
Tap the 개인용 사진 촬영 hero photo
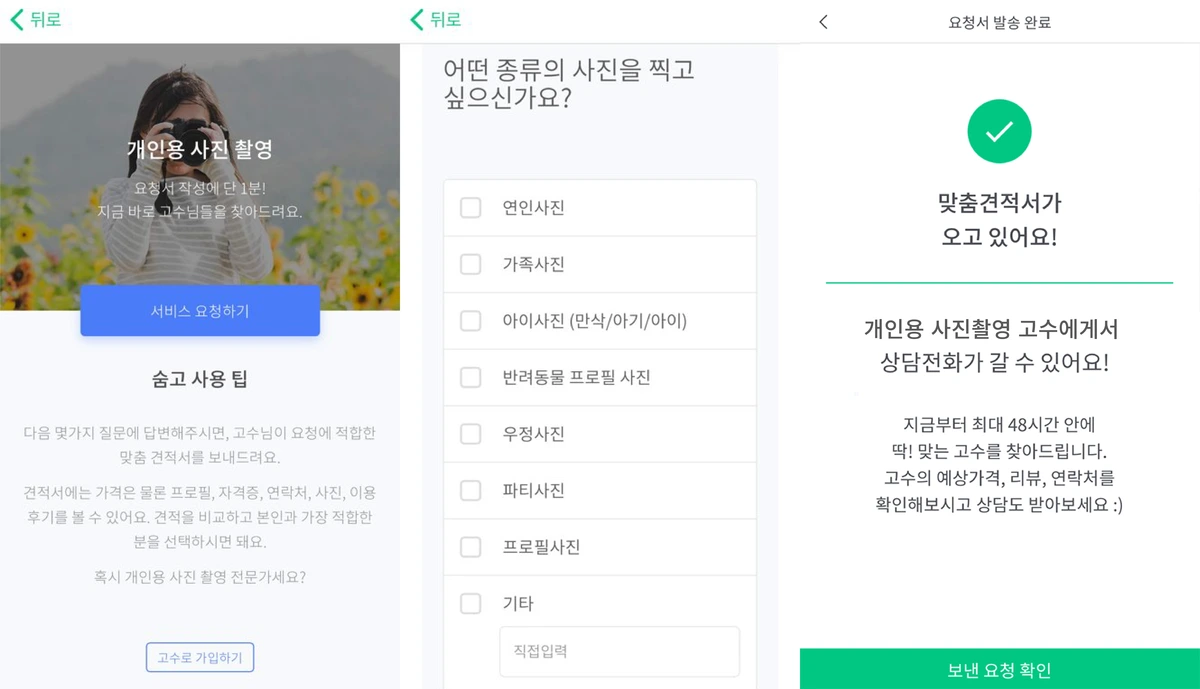pyautogui.click(x=200, y=177)
